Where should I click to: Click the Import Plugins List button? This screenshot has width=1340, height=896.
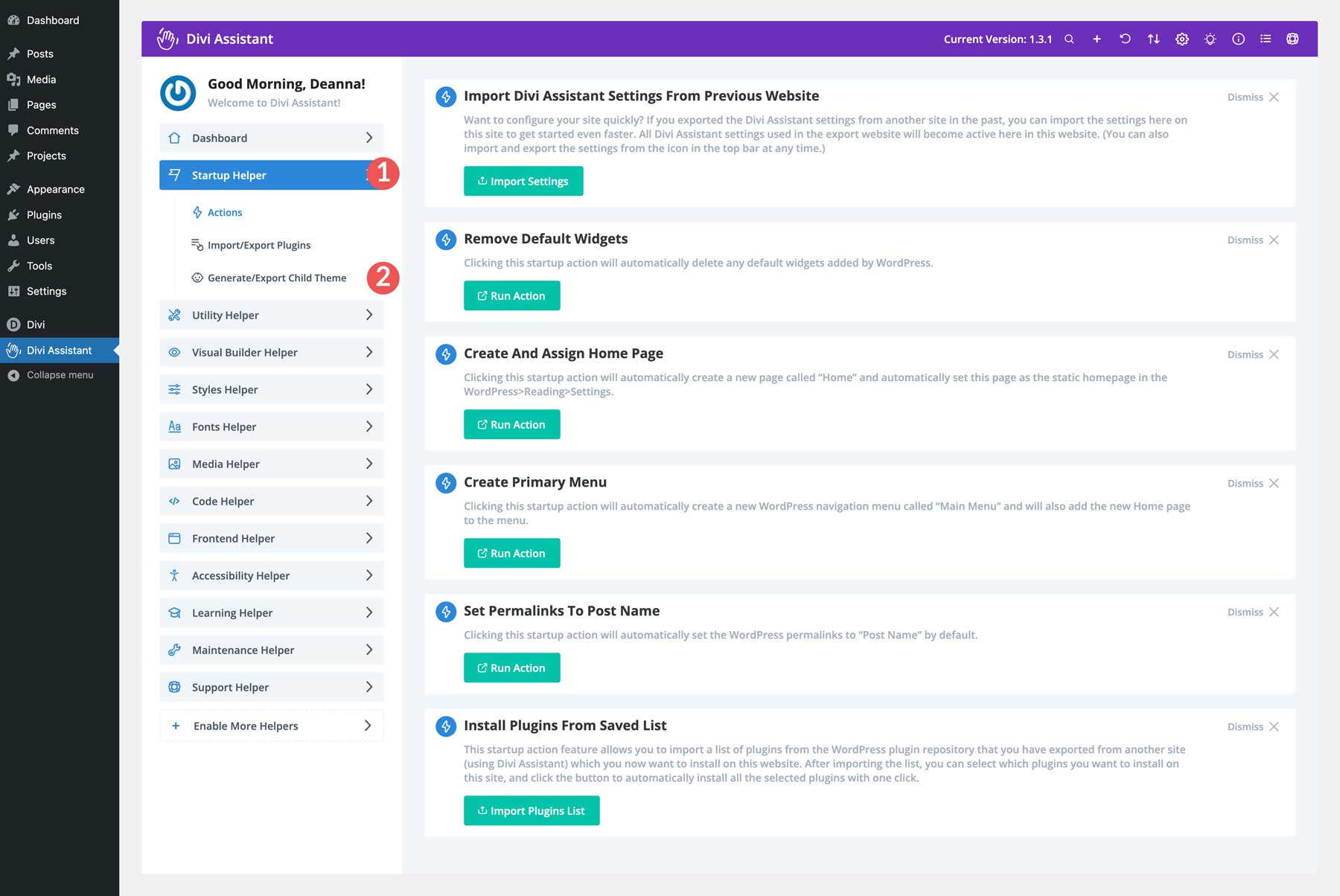point(531,810)
